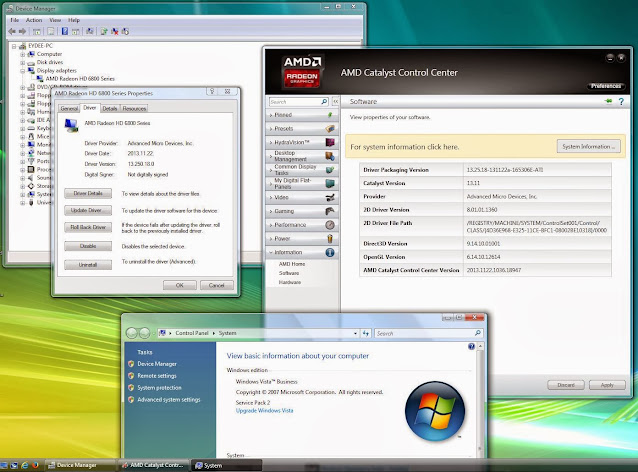The height and width of the screenshot is (472, 638).
Task: Click the blue Help icon in Device Manager toolbar
Action: tap(65, 31)
